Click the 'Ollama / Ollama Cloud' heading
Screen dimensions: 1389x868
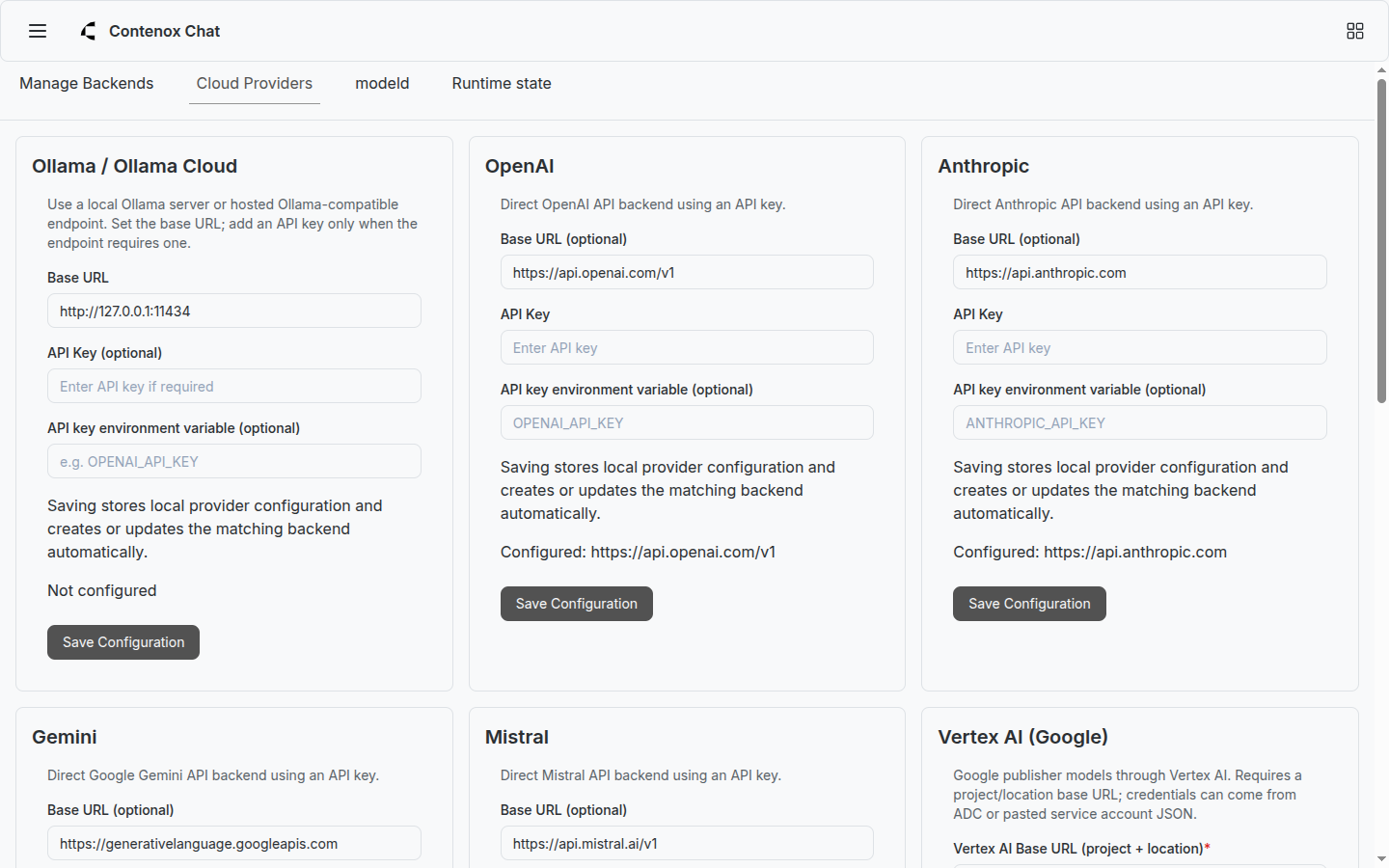pos(134,166)
